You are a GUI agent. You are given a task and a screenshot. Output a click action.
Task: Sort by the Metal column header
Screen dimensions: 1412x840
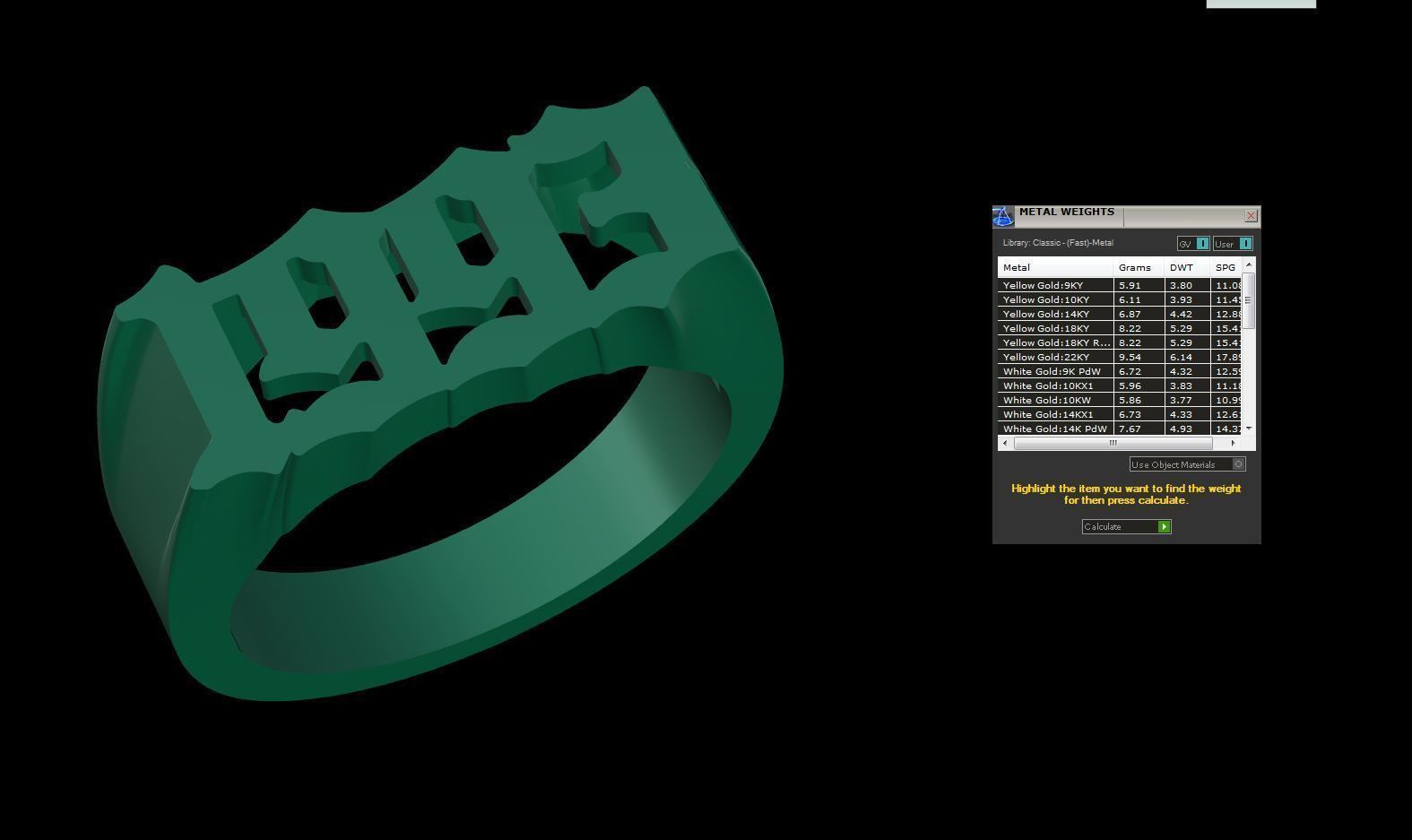1055,267
